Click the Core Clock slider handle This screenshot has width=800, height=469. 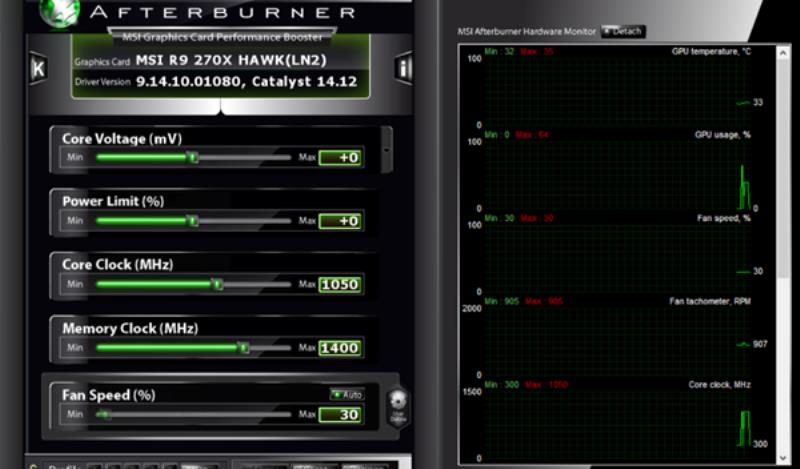pyautogui.click(x=218, y=284)
